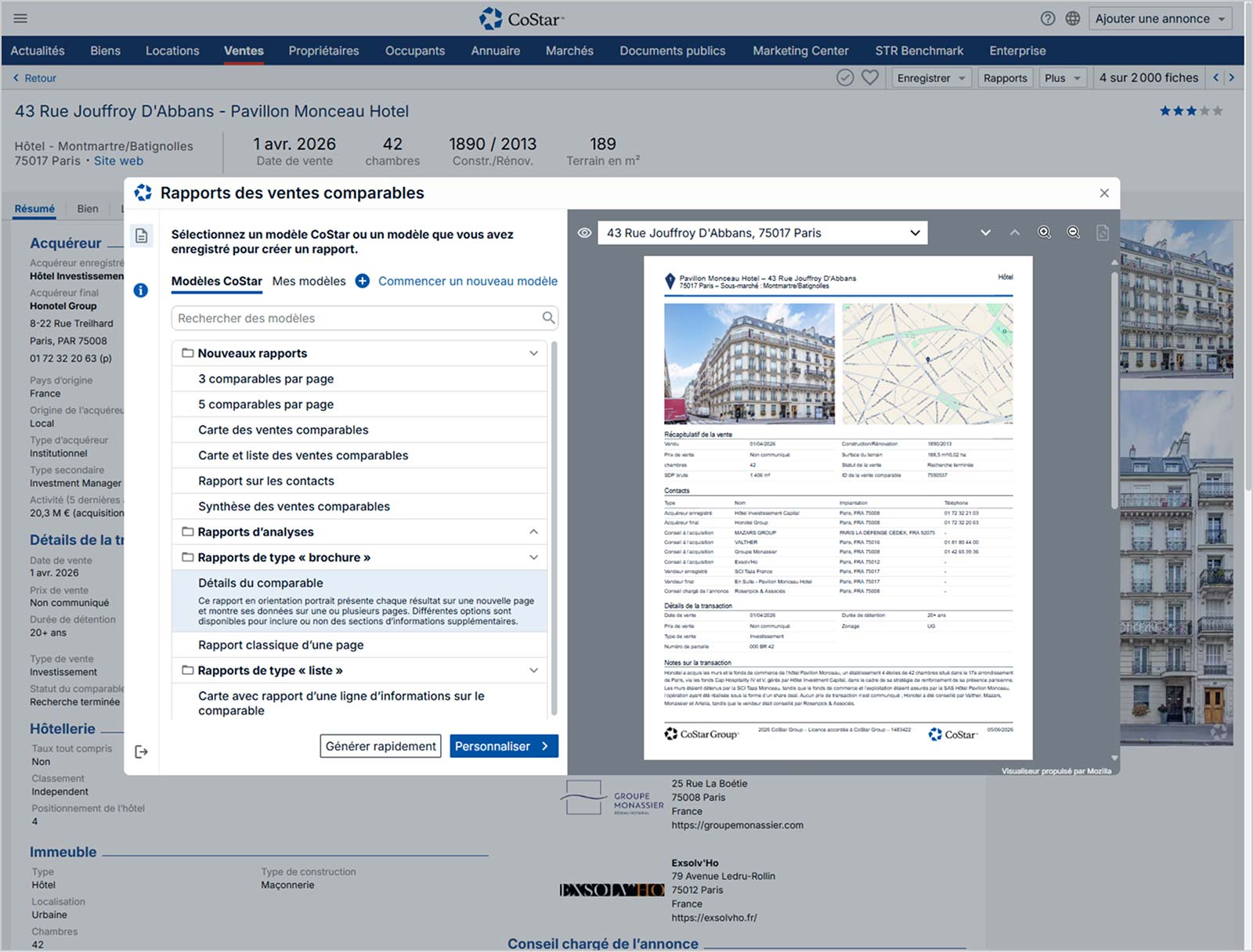
Task: Click the Retour link
Action: (34, 78)
